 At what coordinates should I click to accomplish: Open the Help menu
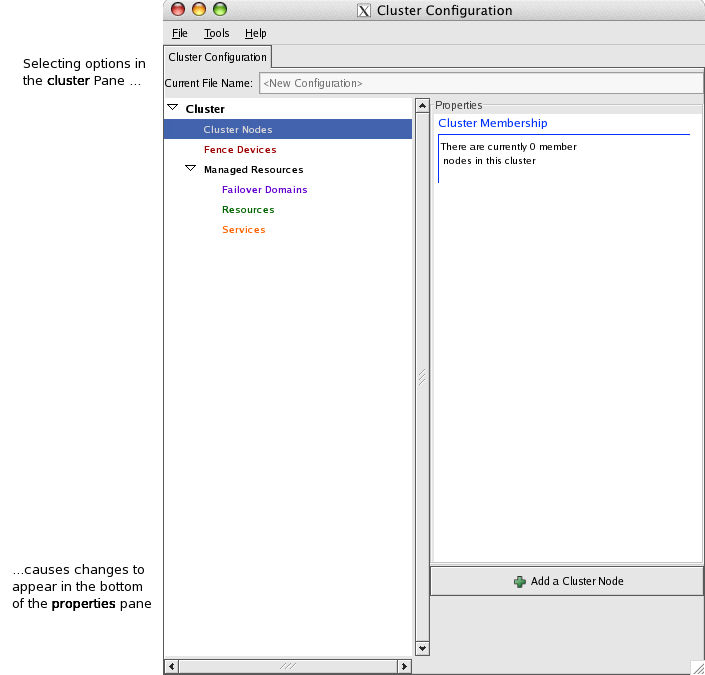[x=256, y=33]
